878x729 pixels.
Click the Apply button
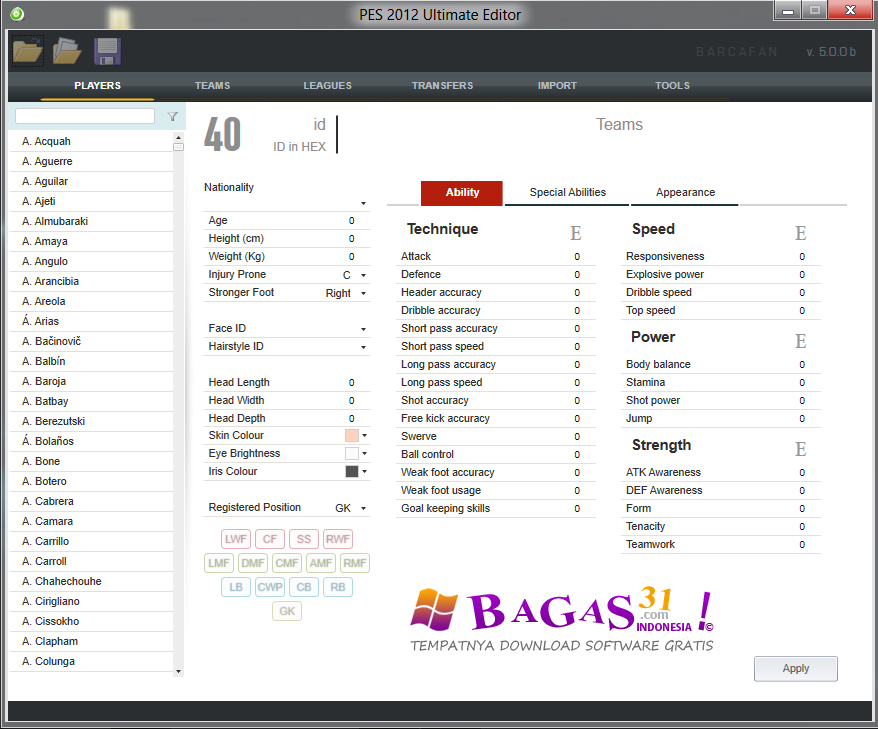click(796, 669)
